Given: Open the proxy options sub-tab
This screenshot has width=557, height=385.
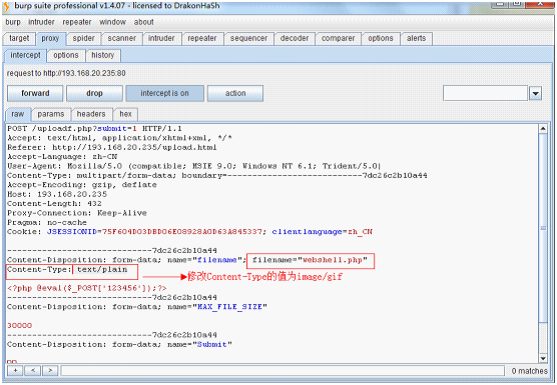Looking at the screenshot, I should pos(66,55).
